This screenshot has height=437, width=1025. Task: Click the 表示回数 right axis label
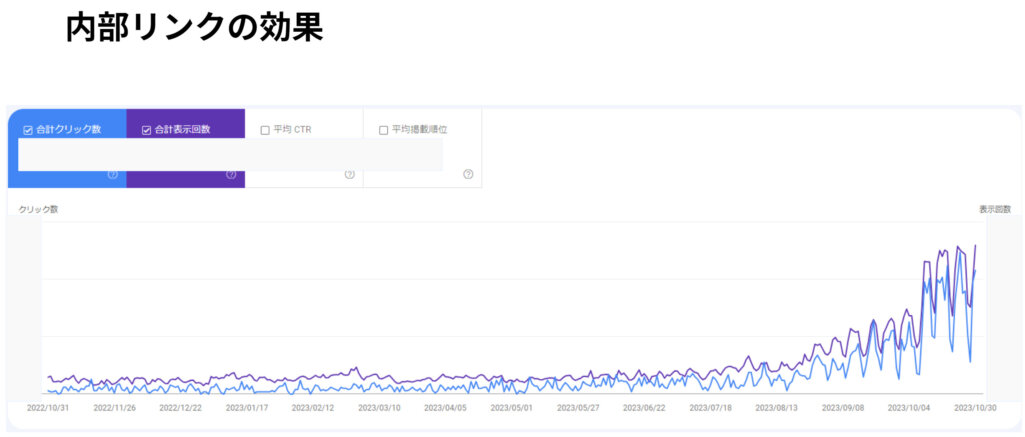994,209
